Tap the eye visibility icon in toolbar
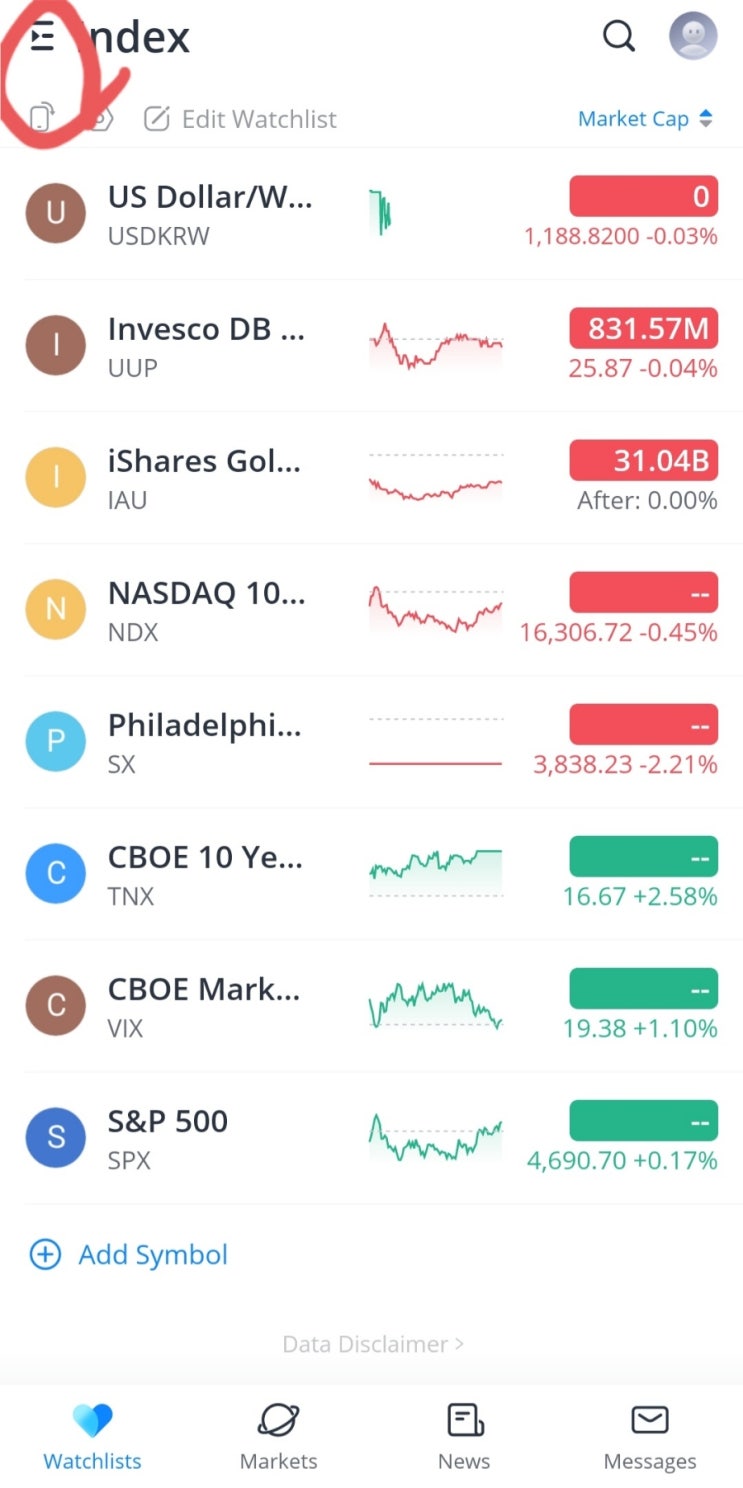The image size is (743, 1488). click(99, 119)
